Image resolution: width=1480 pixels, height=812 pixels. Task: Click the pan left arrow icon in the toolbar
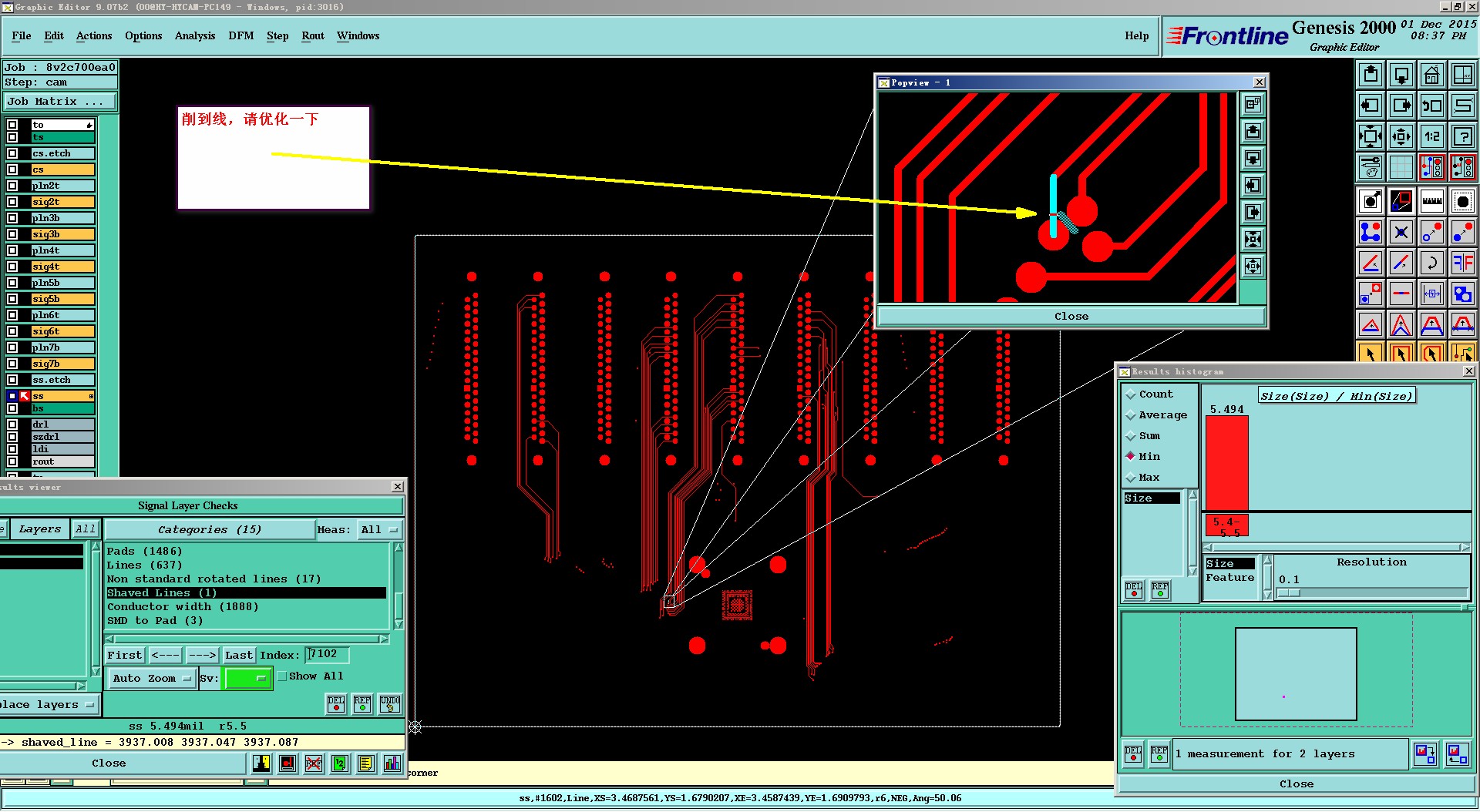[1370, 106]
